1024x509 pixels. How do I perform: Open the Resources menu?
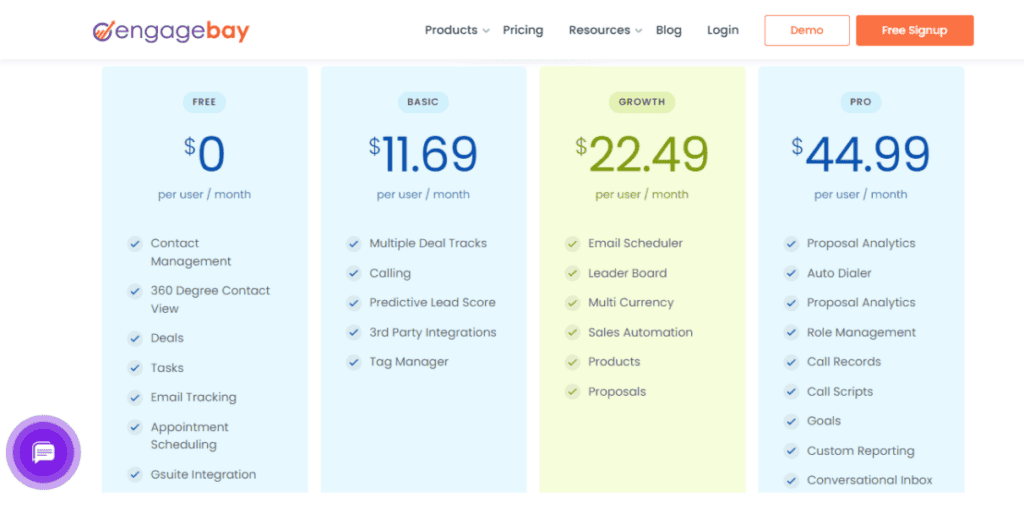click(x=600, y=30)
